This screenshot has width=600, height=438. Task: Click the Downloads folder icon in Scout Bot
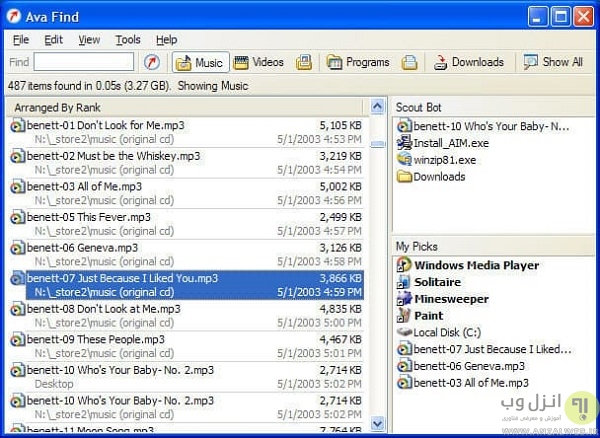tap(404, 177)
